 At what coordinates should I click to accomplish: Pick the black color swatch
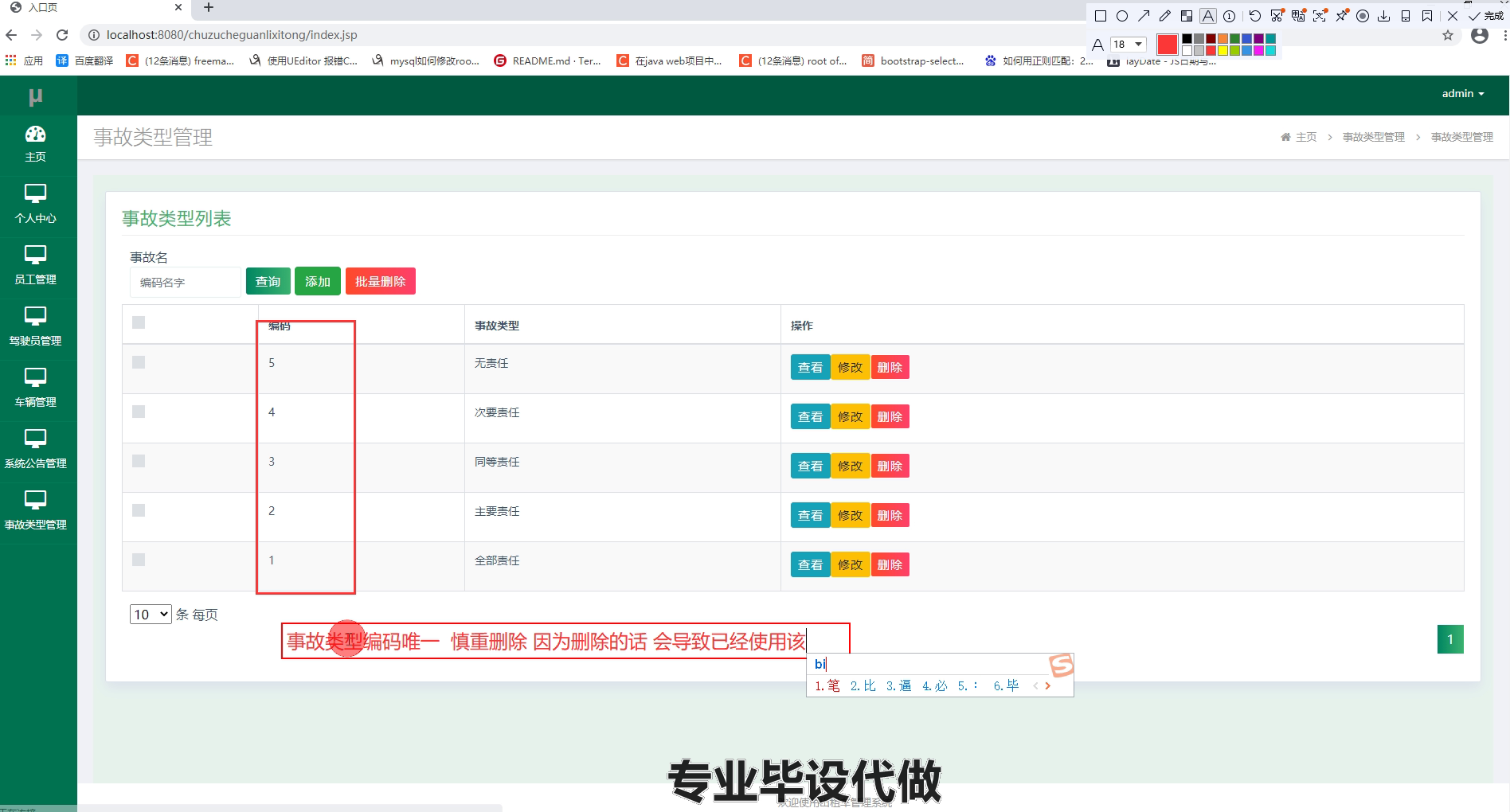click(1187, 38)
